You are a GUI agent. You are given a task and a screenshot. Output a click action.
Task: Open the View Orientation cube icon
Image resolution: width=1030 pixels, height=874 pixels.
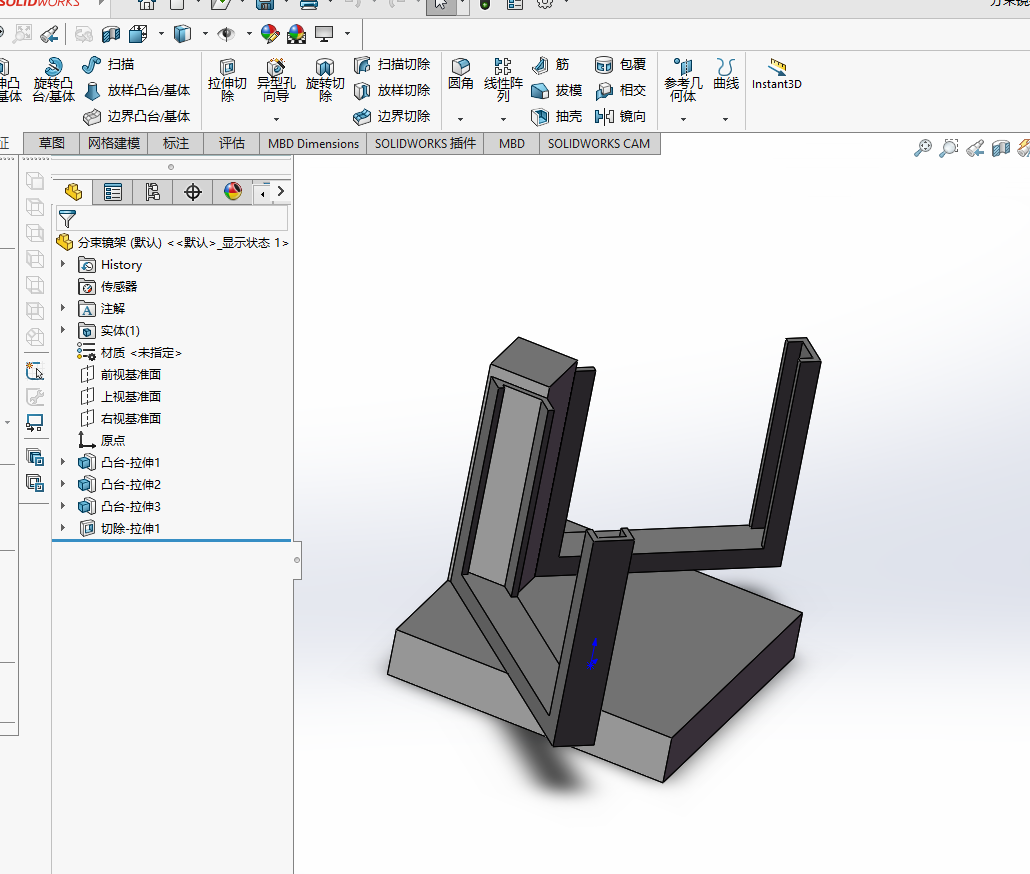point(139,33)
